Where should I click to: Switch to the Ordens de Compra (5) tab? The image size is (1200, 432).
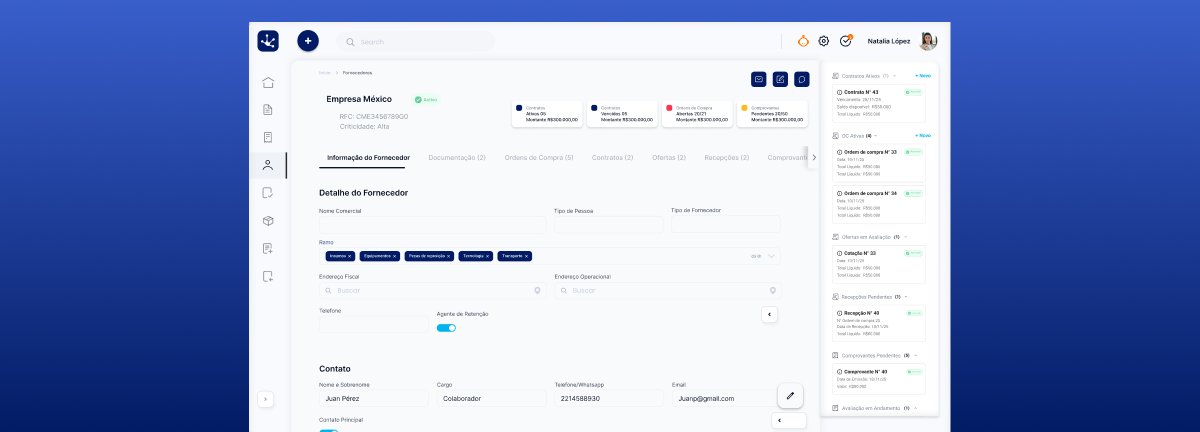click(x=539, y=158)
